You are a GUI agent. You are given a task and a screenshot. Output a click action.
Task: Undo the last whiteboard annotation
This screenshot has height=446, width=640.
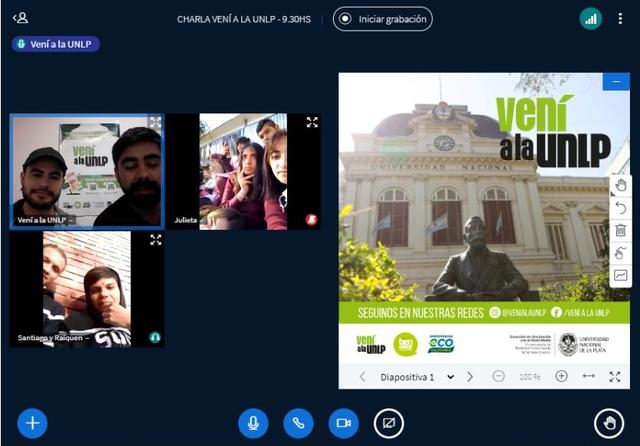[x=620, y=208]
